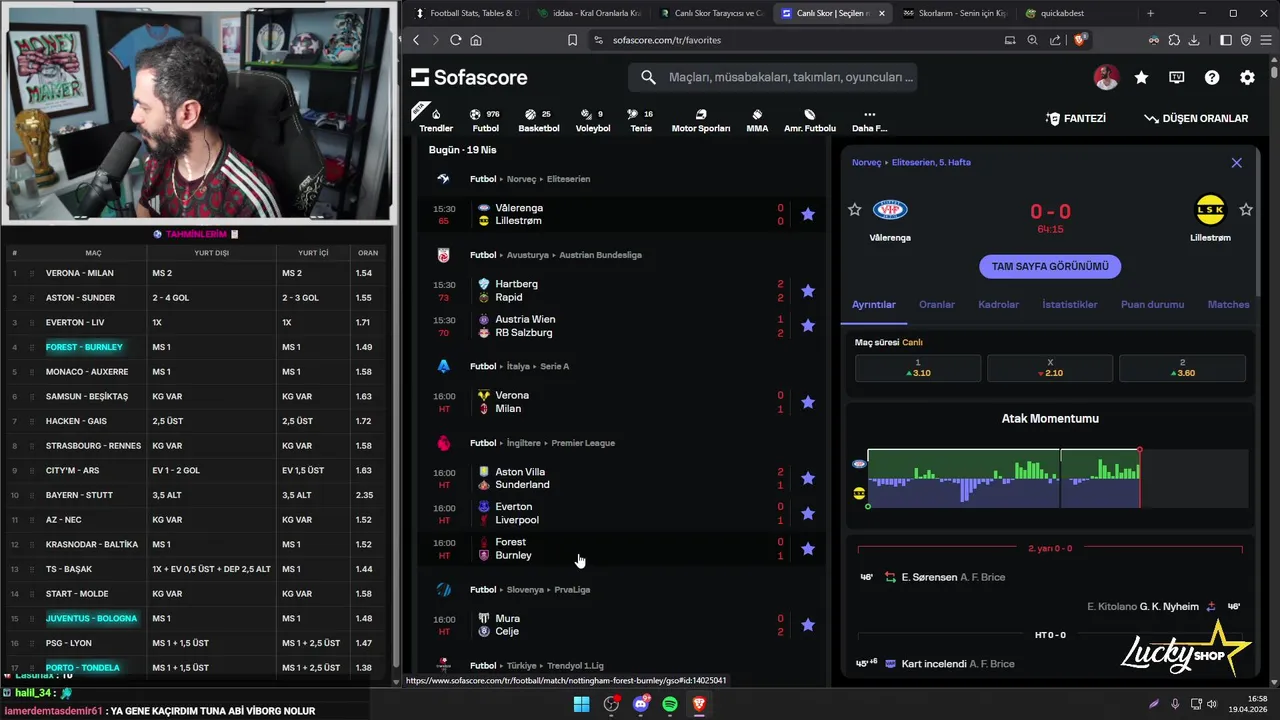1280x720 pixels.
Task: Open help question mark icon
Action: (1212, 77)
